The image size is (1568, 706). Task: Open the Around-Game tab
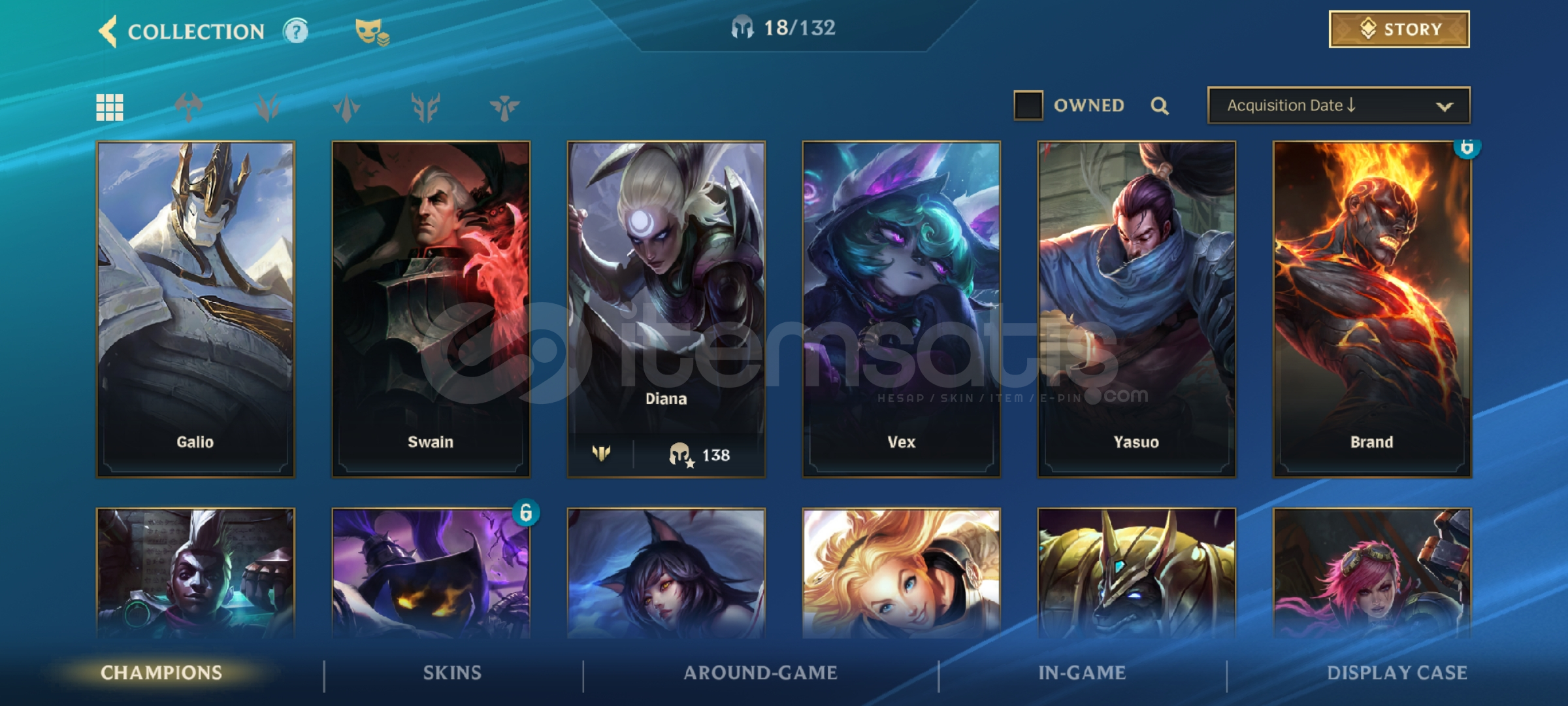[760, 673]
